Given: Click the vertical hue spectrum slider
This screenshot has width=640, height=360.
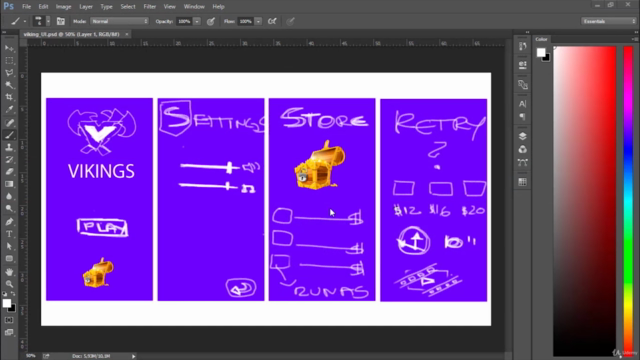Looking at the screenshot, I should pyautogui.click(x=628, y=202).
